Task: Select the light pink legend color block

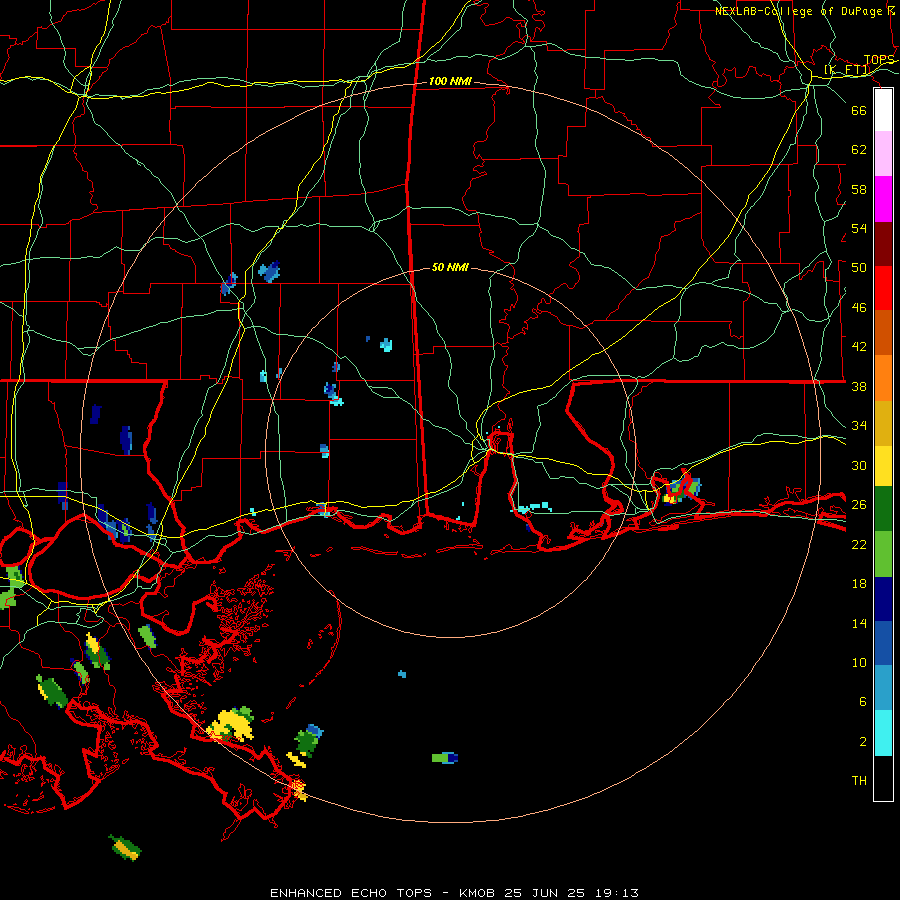Action: (x=883, y=153)
